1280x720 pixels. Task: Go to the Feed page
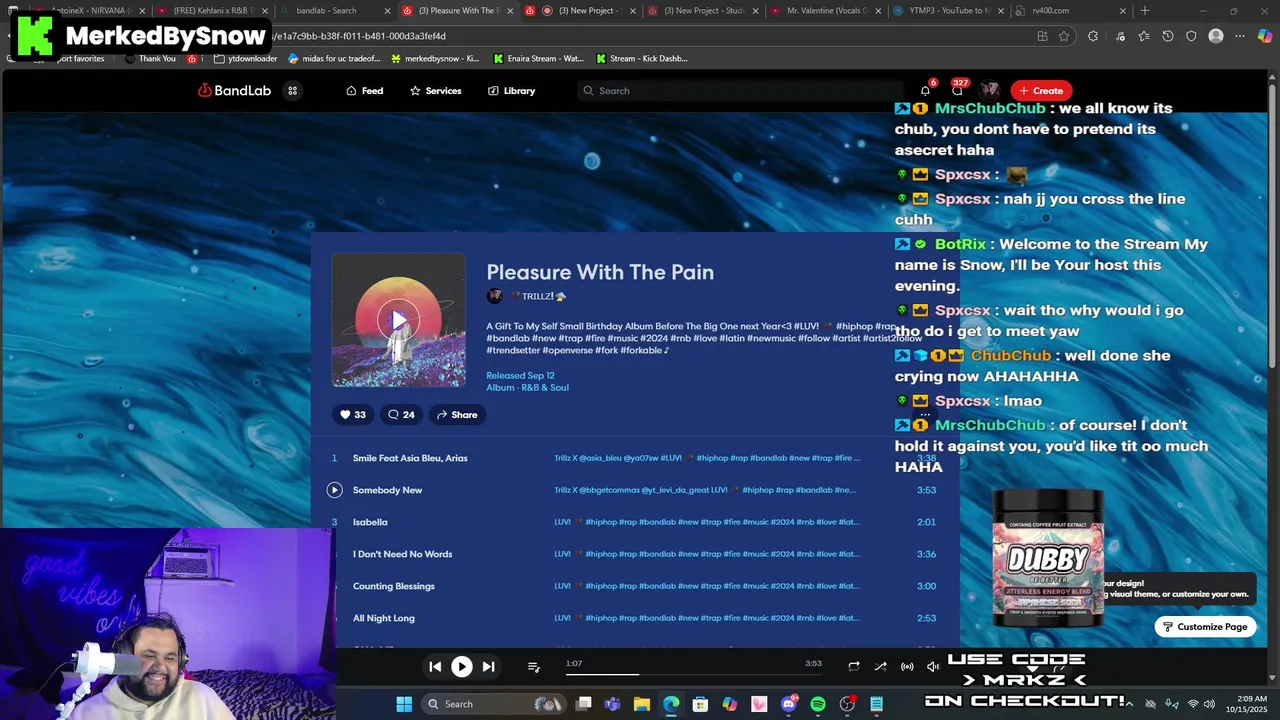364,90
